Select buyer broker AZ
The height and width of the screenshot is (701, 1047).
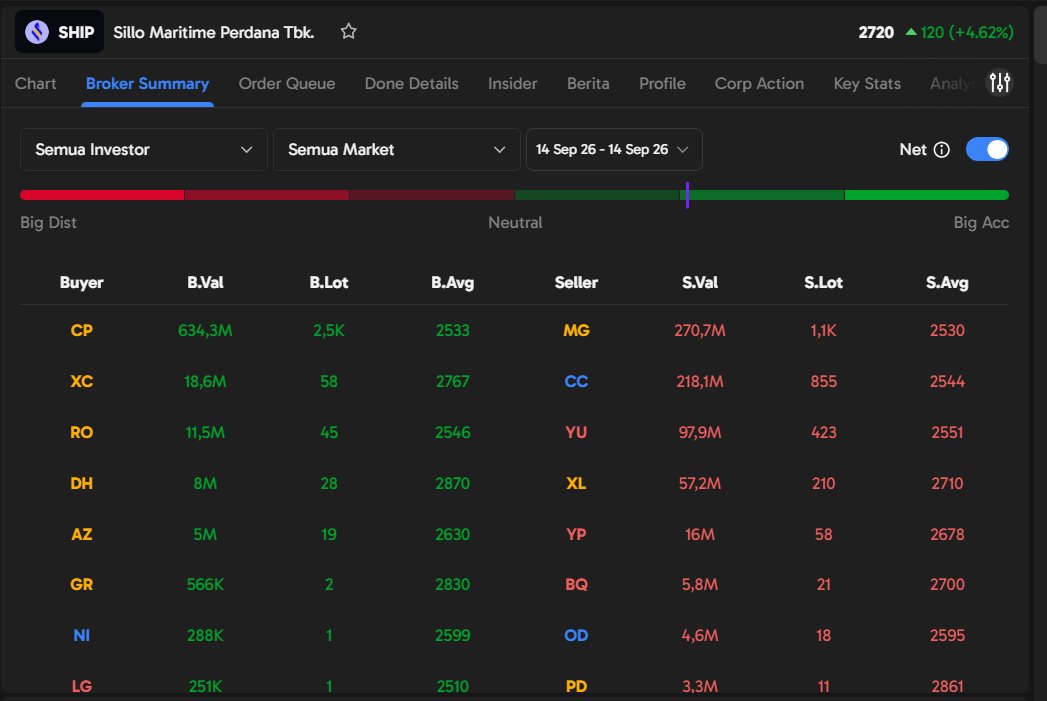[81, 534]
